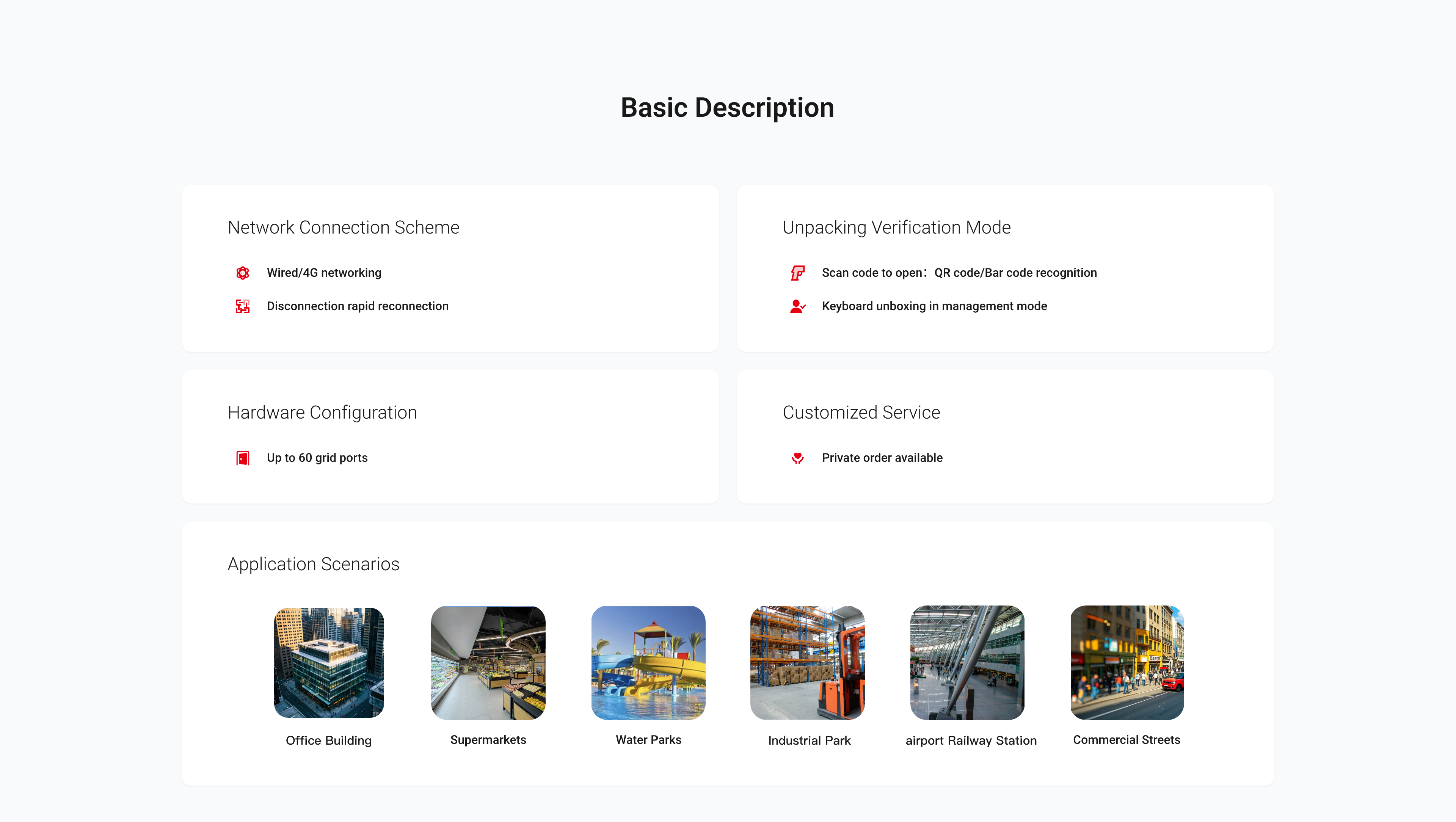Screen dimensions: 1456x822
Task: Select the Water Parks picture
Action: click(x=648, y=663)
